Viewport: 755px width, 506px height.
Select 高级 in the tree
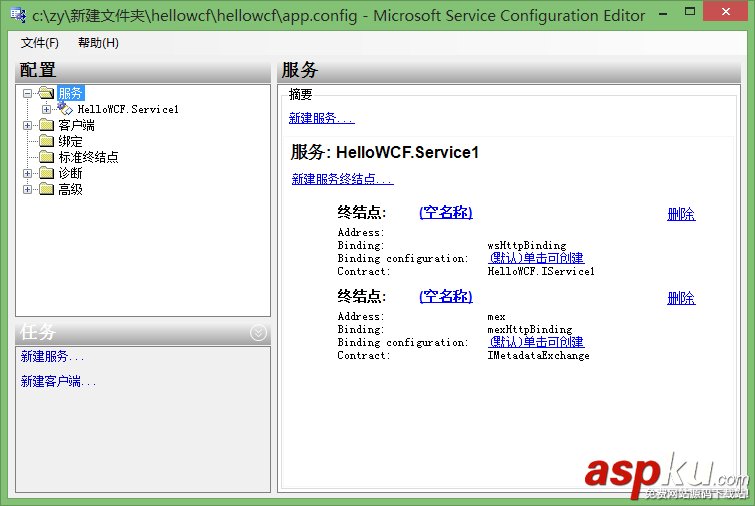click(70, 190)
